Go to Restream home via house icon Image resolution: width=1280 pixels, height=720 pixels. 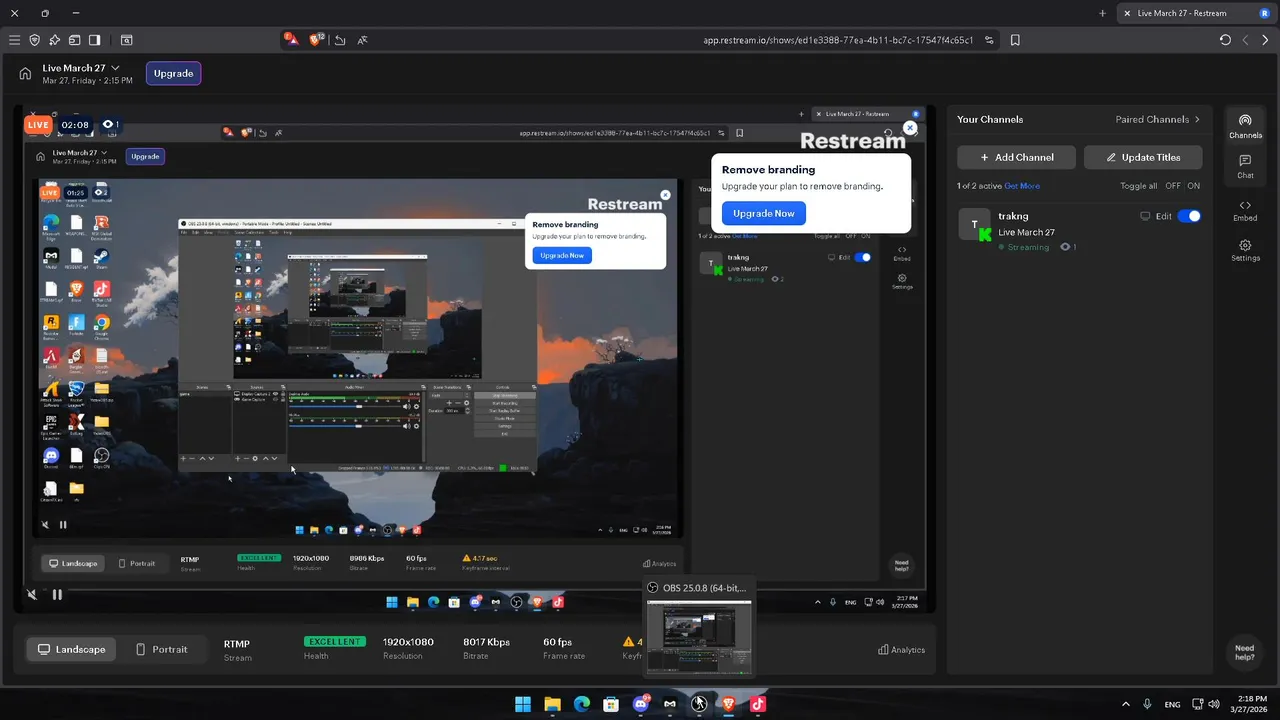25,73
